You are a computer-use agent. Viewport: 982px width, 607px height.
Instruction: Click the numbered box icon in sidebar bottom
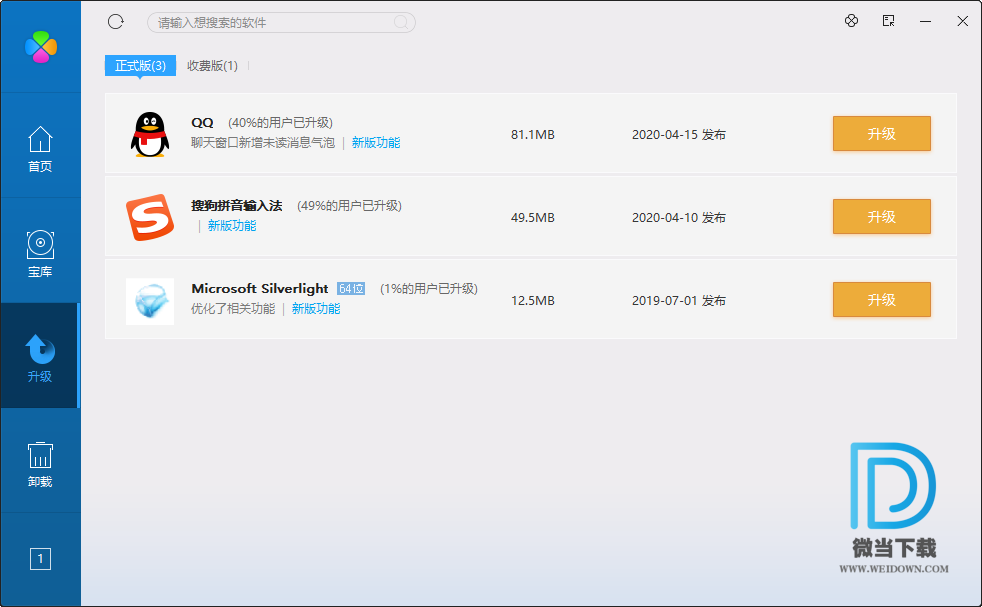(40, 559)
